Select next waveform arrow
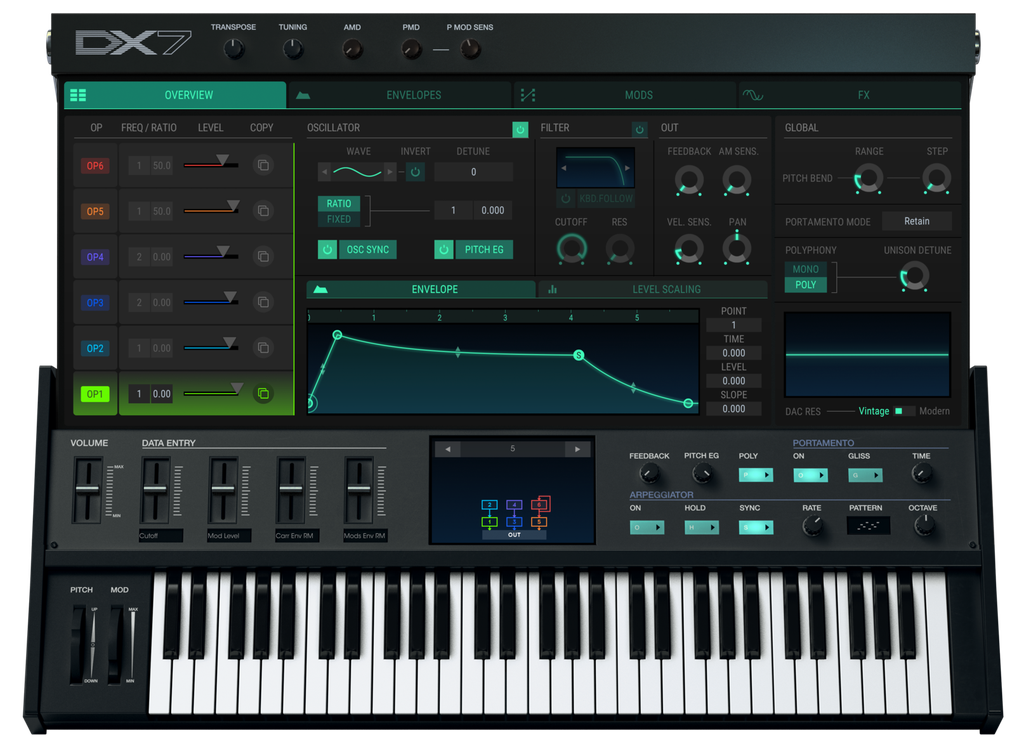 coord(389,172)
